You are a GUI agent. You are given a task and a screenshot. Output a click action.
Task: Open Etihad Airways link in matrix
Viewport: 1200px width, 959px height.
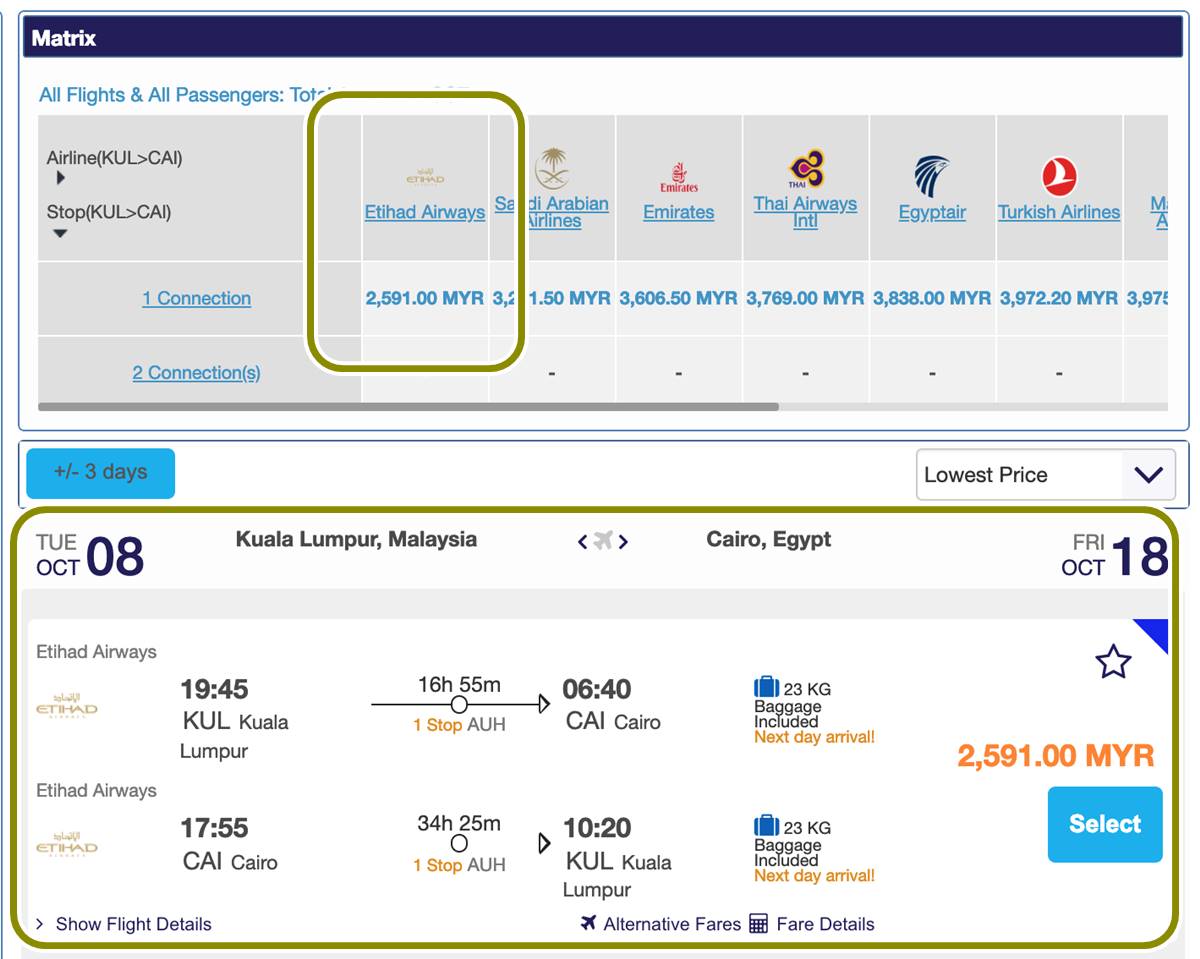tap(425, 212)
